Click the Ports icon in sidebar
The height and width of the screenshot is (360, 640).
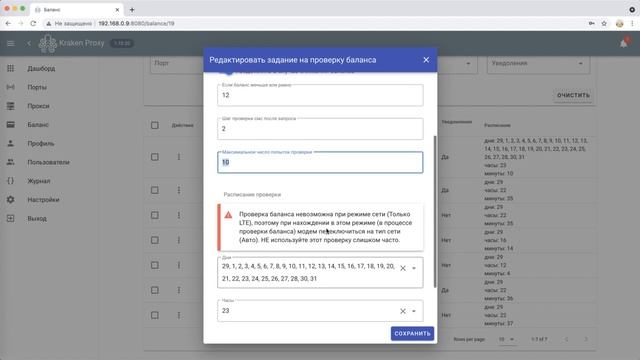coord(11,87)
